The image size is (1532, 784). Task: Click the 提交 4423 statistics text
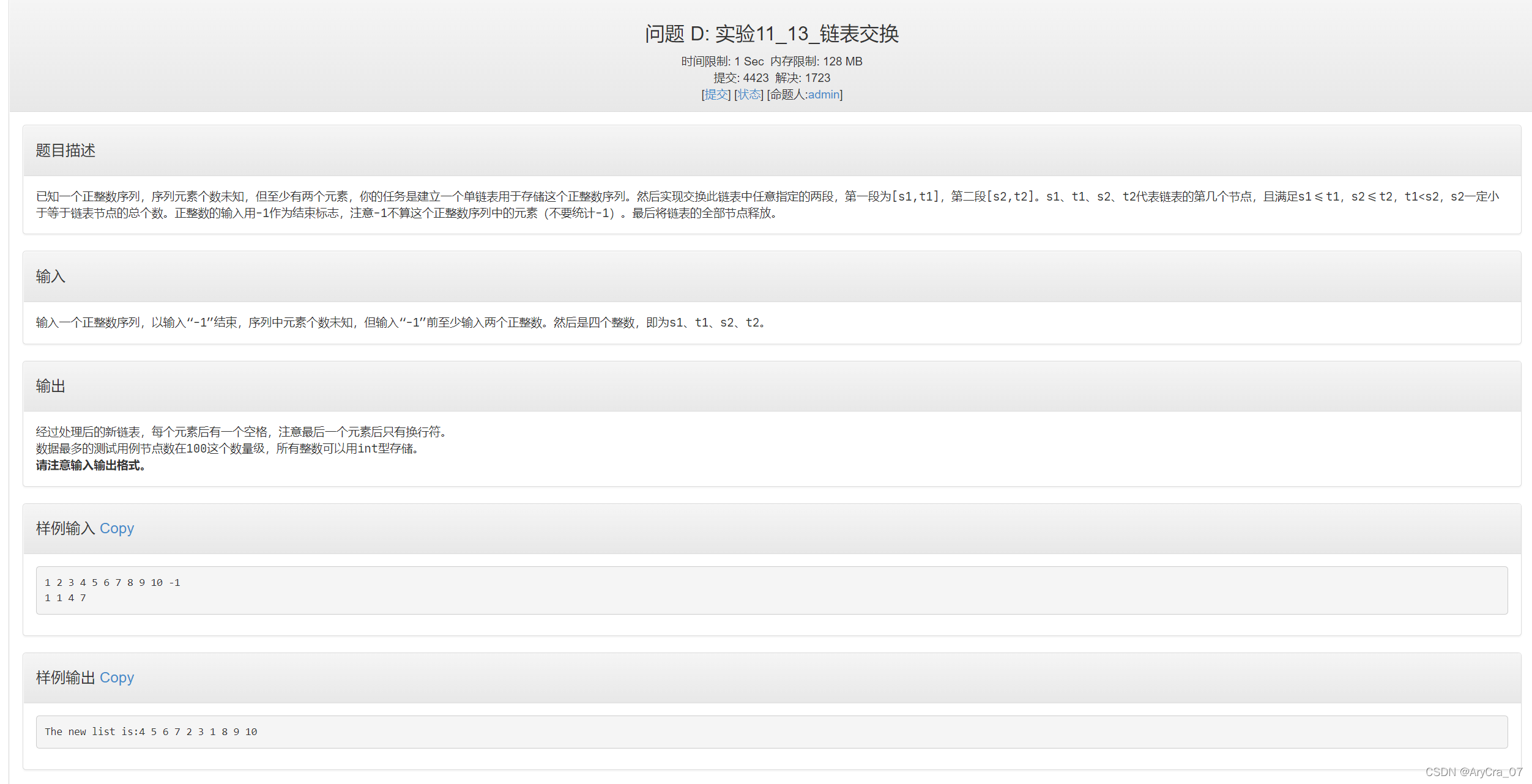point(740,78)
